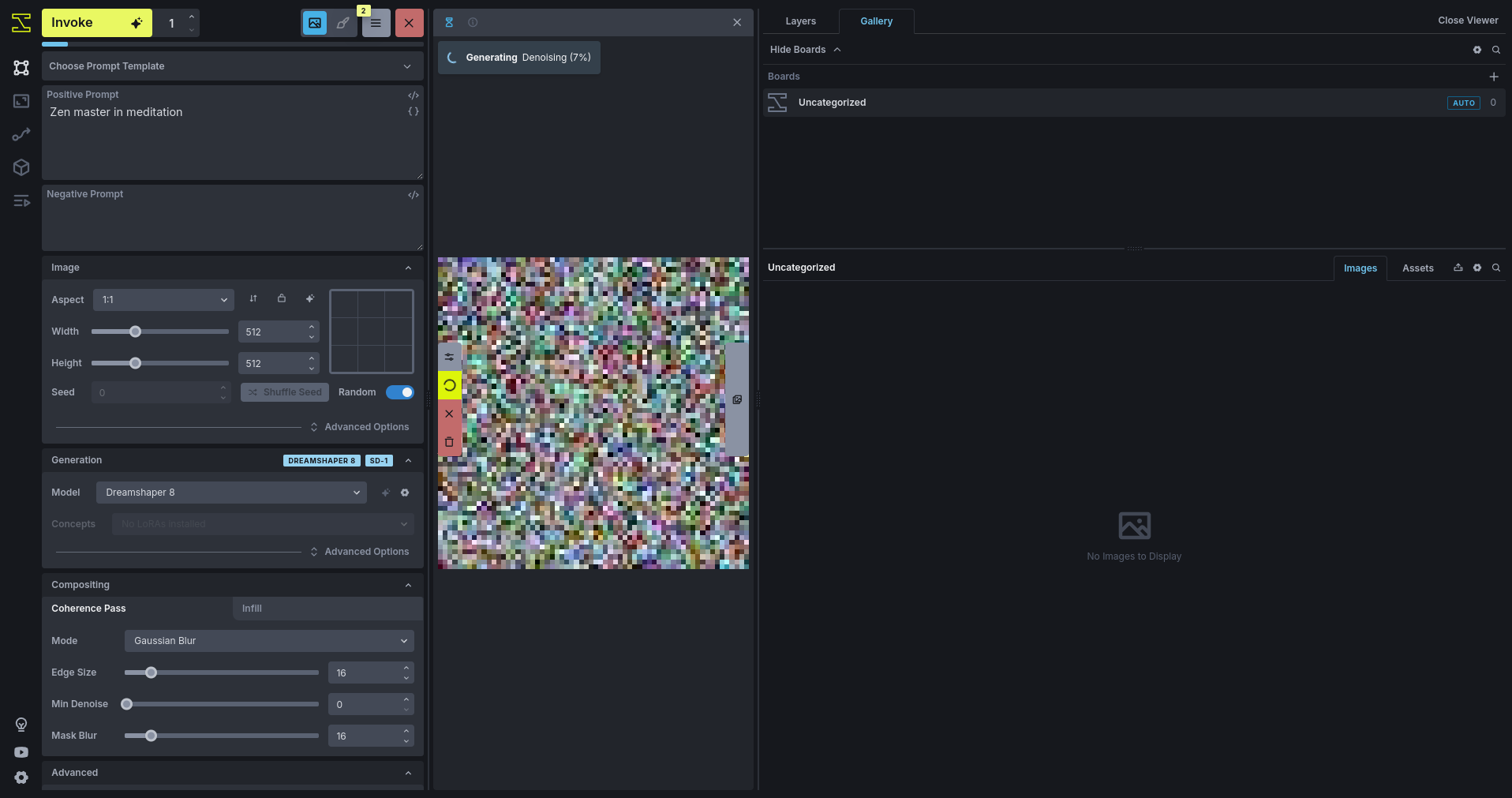The width and height of the screenshot is (1512, 798).
Task: Select send-to-canvas brush mode icon
Action: pos(342,23)
